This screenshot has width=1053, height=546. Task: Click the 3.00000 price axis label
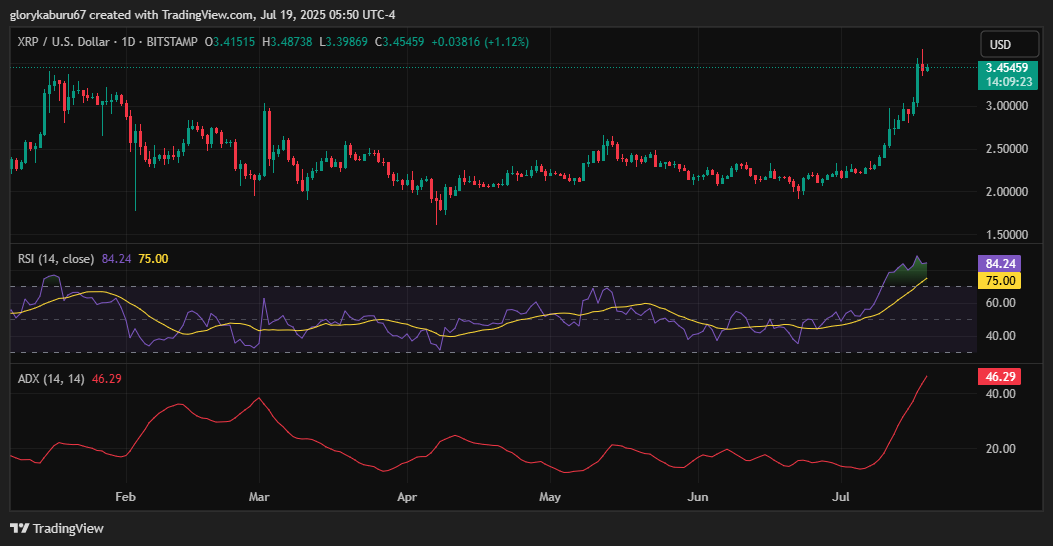pyautogui.click(x=1006, y=106)
